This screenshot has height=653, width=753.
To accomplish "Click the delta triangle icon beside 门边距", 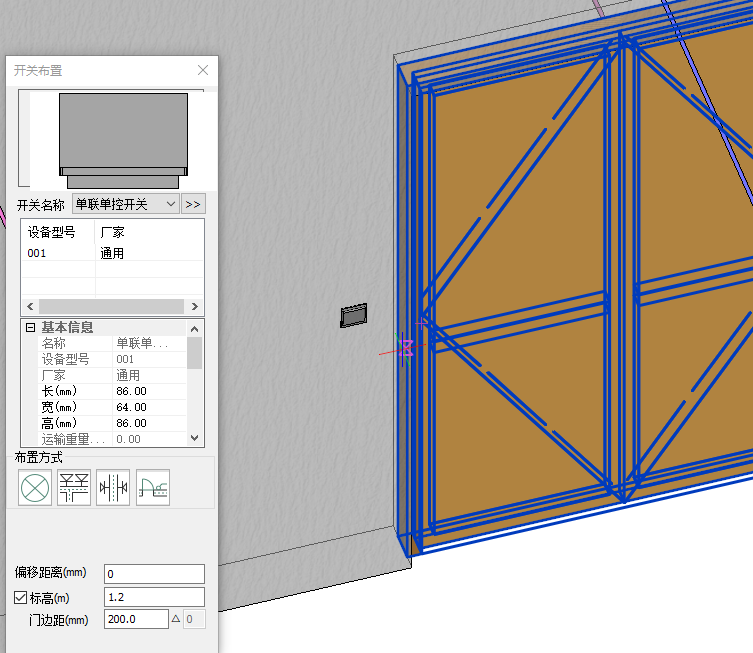I will (x=176, y=619).
